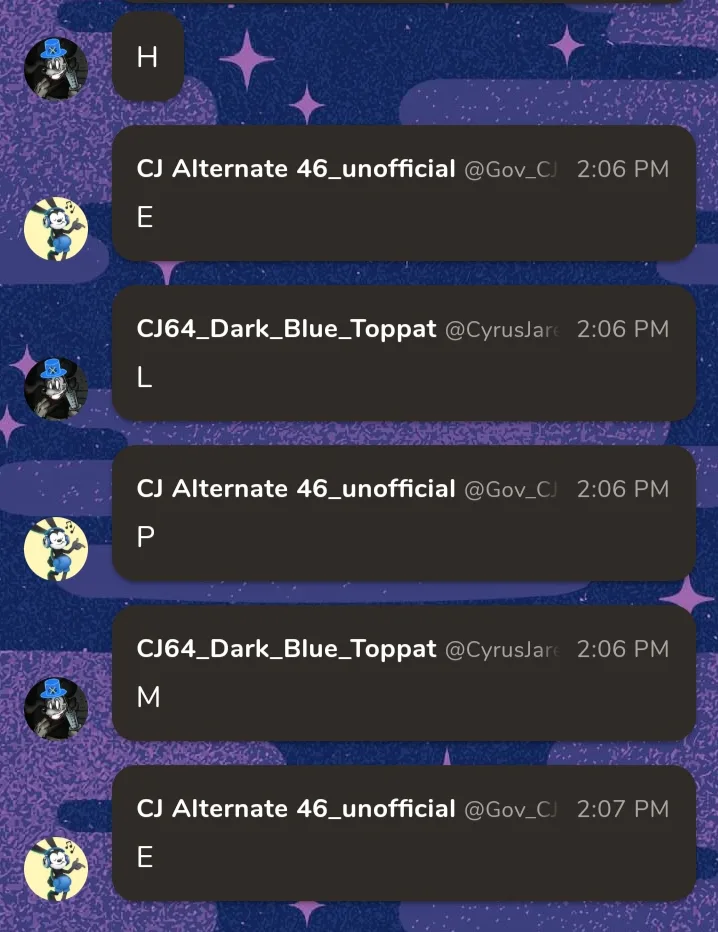Tap the top hat avatar beside message M
This screenshot has height=932, width=718.
pos(56,709)
